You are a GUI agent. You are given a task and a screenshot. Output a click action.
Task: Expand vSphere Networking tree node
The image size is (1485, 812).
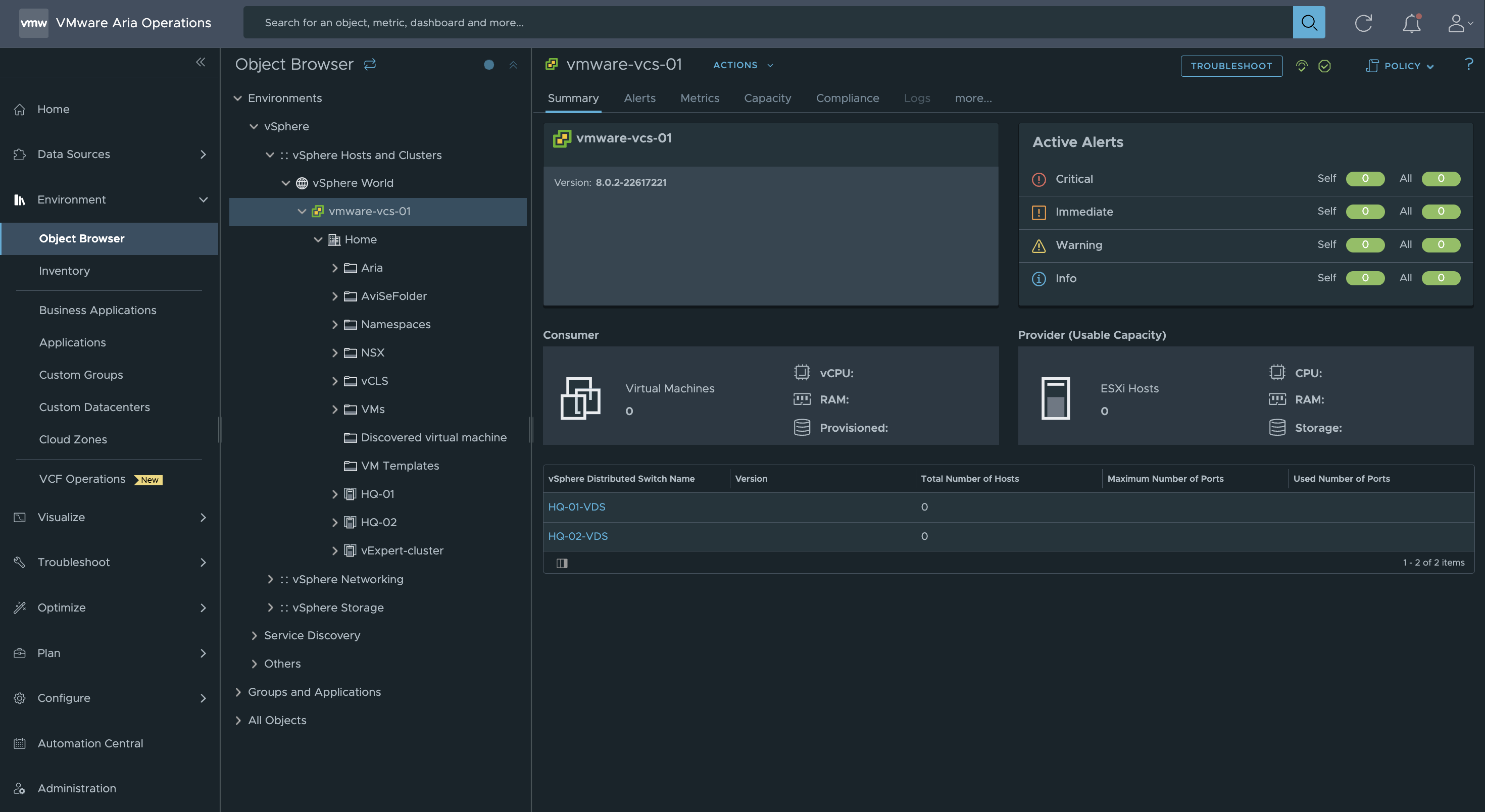tap(270, 579)
